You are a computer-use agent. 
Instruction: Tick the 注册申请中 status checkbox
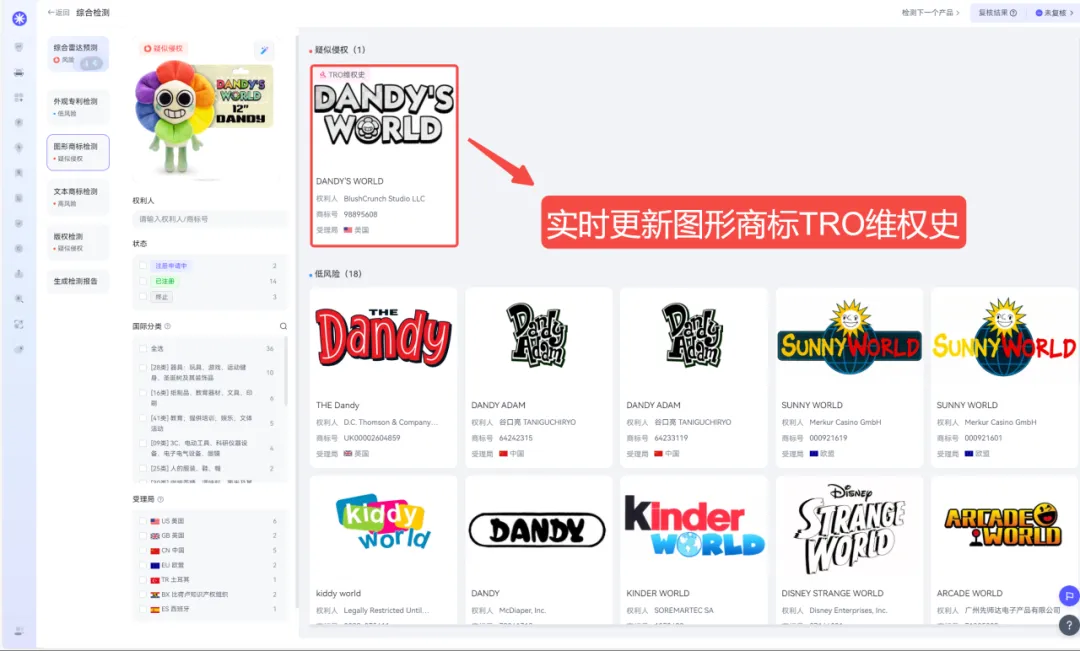[143, 266]
